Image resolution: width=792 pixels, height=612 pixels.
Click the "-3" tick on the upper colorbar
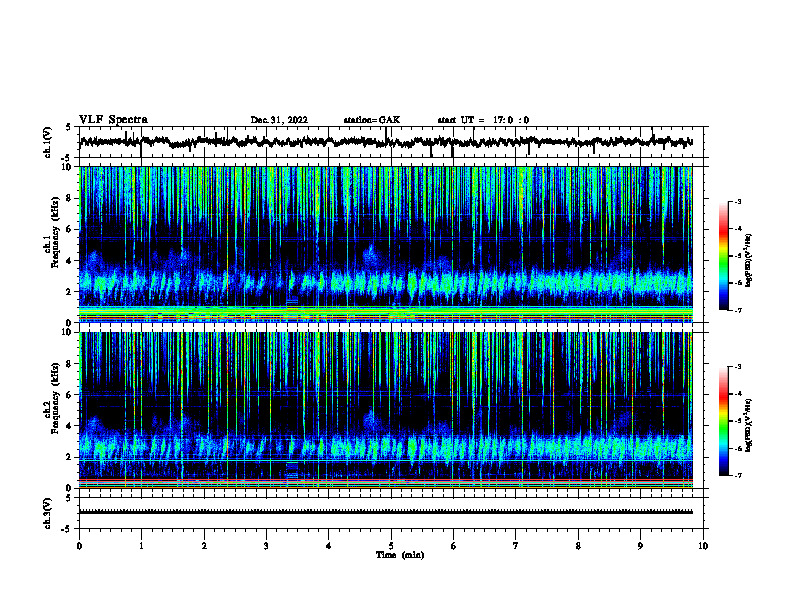click(x=737, y=202)
